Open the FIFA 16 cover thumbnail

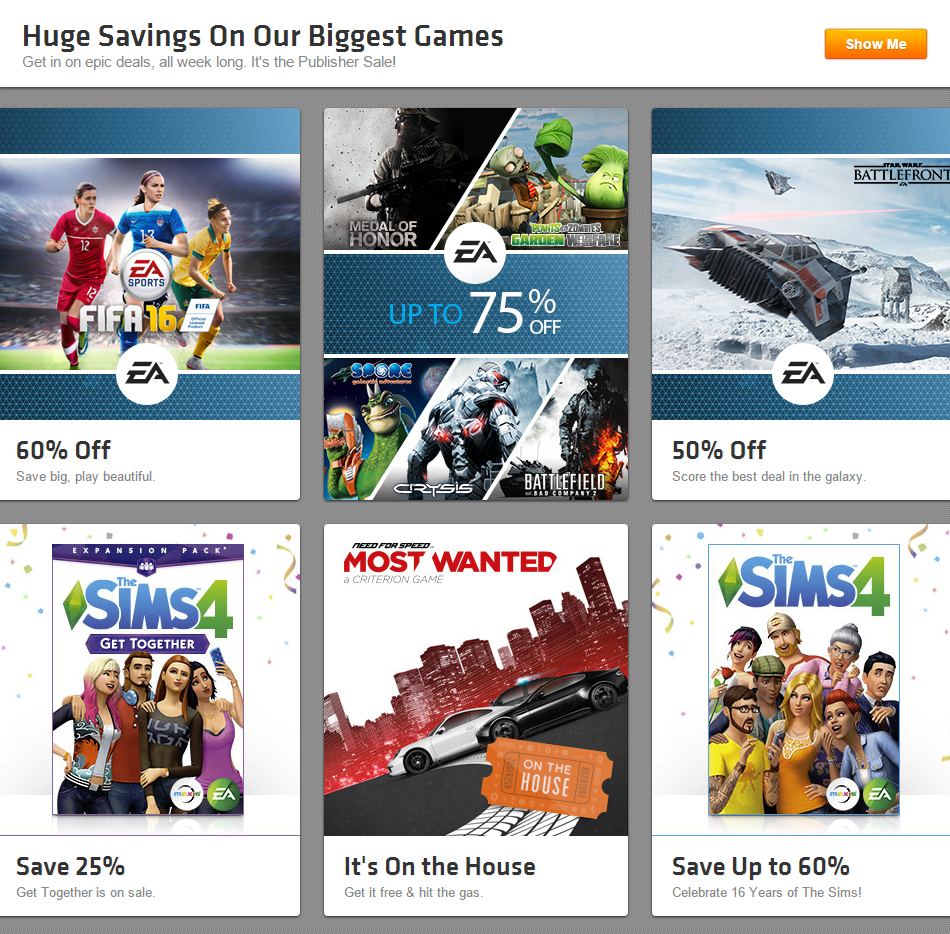(150, 263)
